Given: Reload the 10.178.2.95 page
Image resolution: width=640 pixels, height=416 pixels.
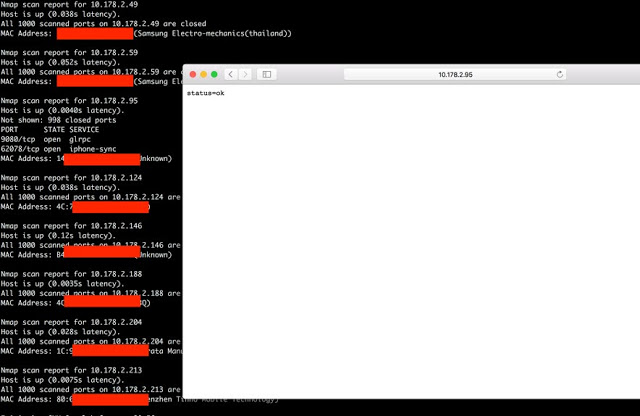Looking at the screenshot, I should click(559, 75).
